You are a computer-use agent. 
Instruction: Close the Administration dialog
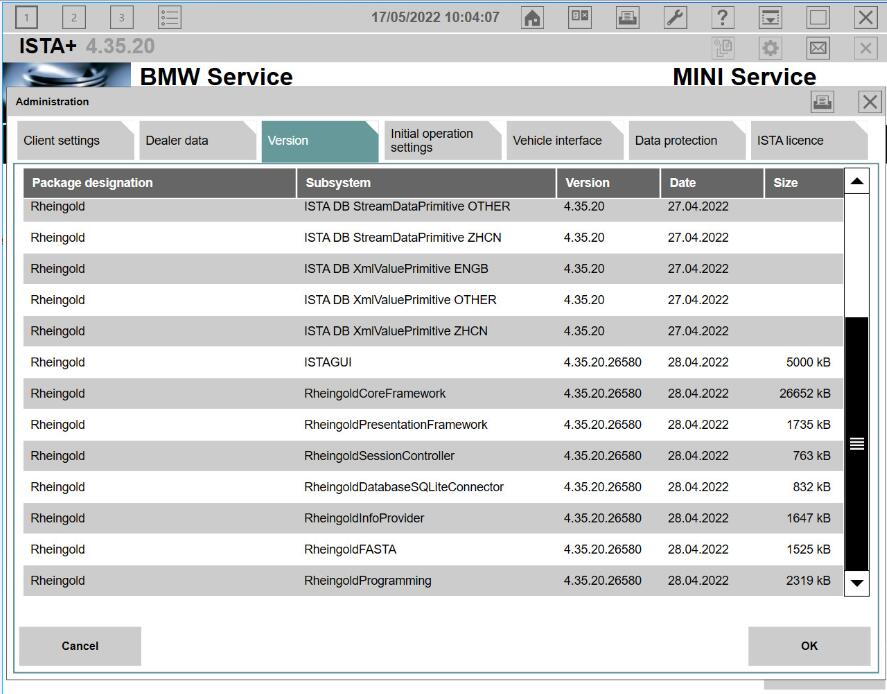point(869,102)
